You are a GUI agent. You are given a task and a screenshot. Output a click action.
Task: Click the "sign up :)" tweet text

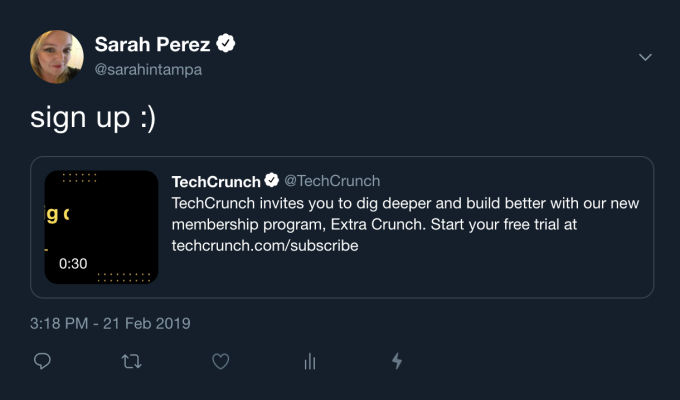93,118
